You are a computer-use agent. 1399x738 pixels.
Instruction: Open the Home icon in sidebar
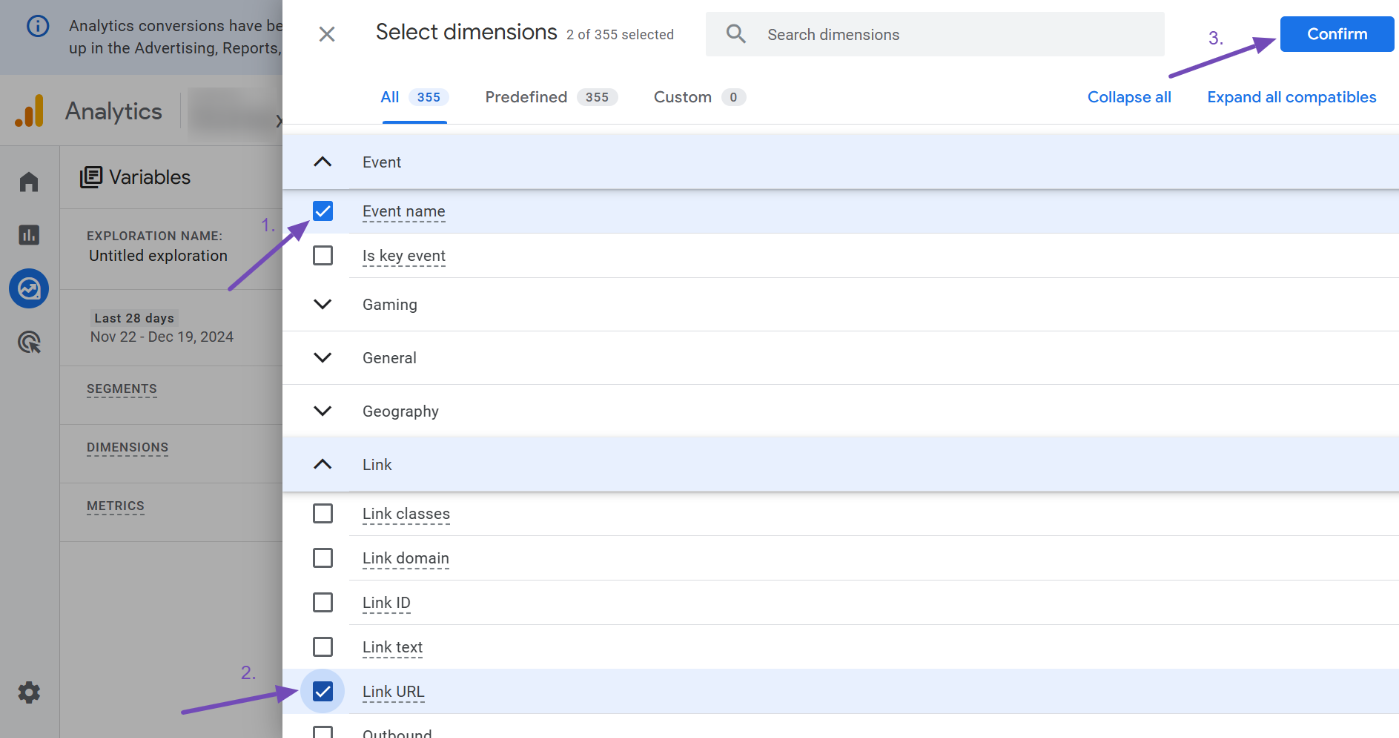click(29, 182)
